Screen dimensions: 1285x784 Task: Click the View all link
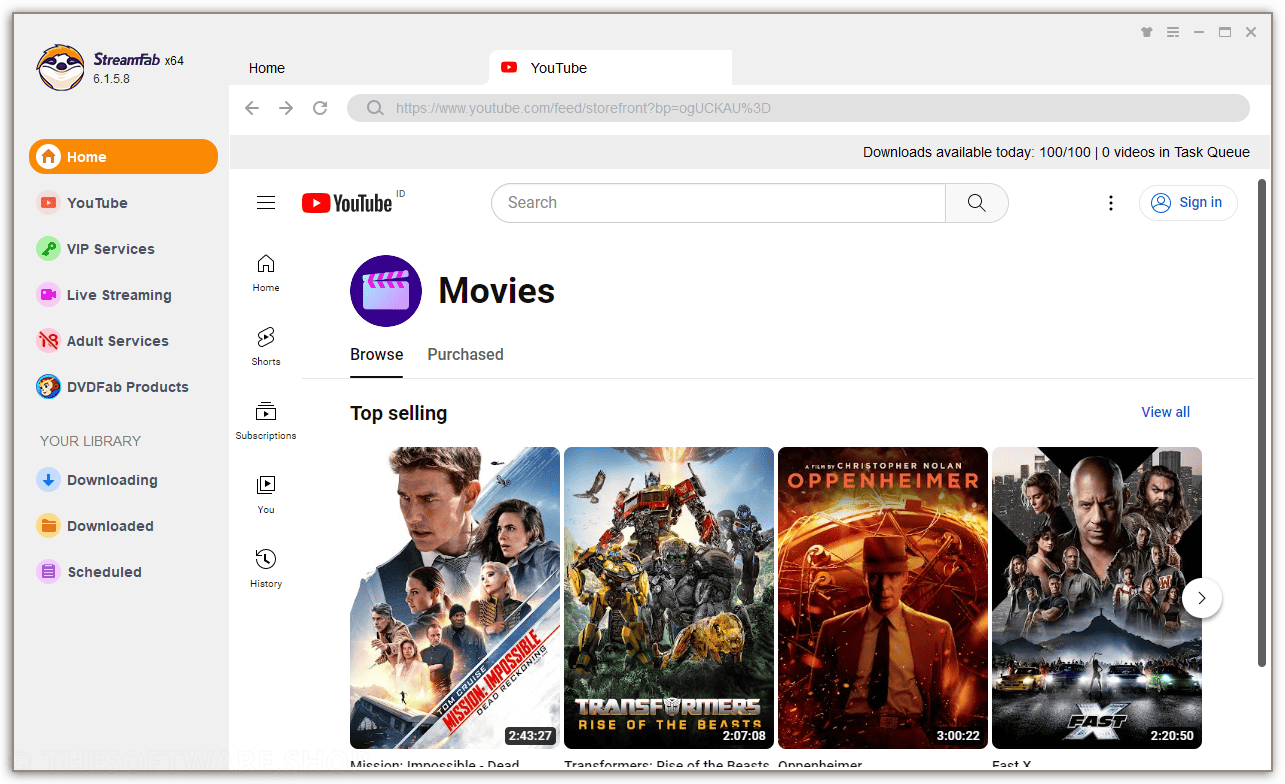[1166, 412]
